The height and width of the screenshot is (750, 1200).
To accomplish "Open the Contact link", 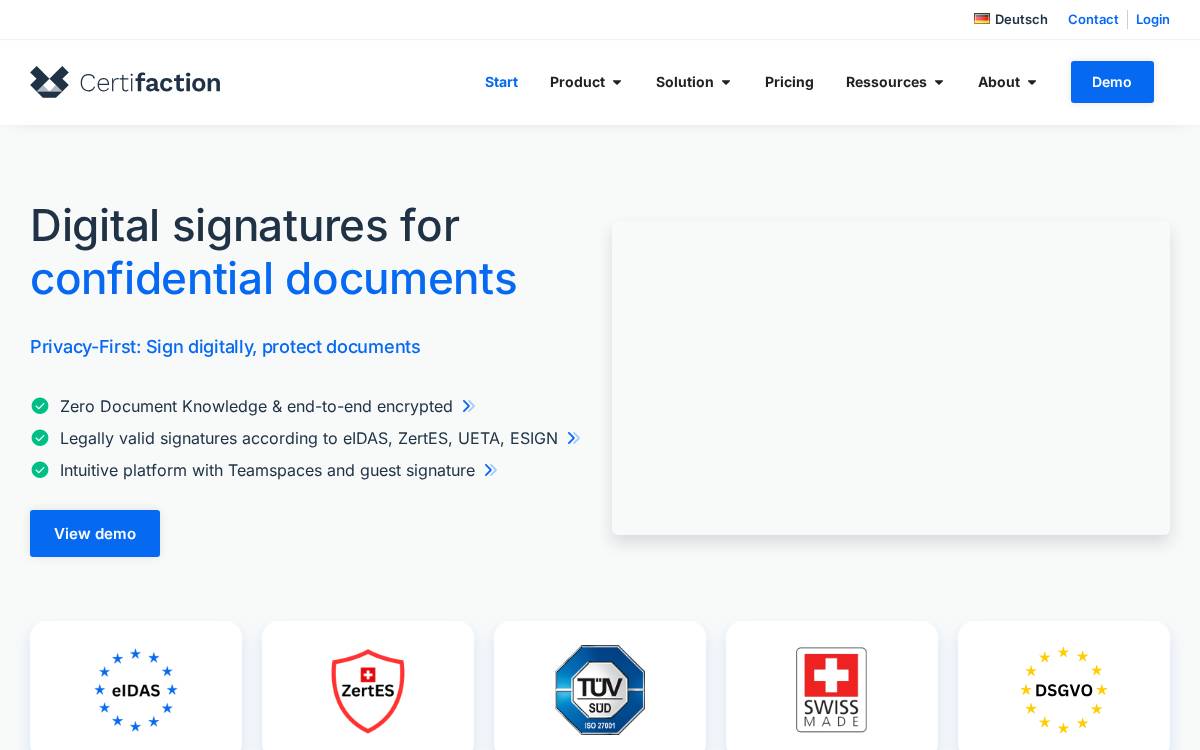I will 1093,19.
